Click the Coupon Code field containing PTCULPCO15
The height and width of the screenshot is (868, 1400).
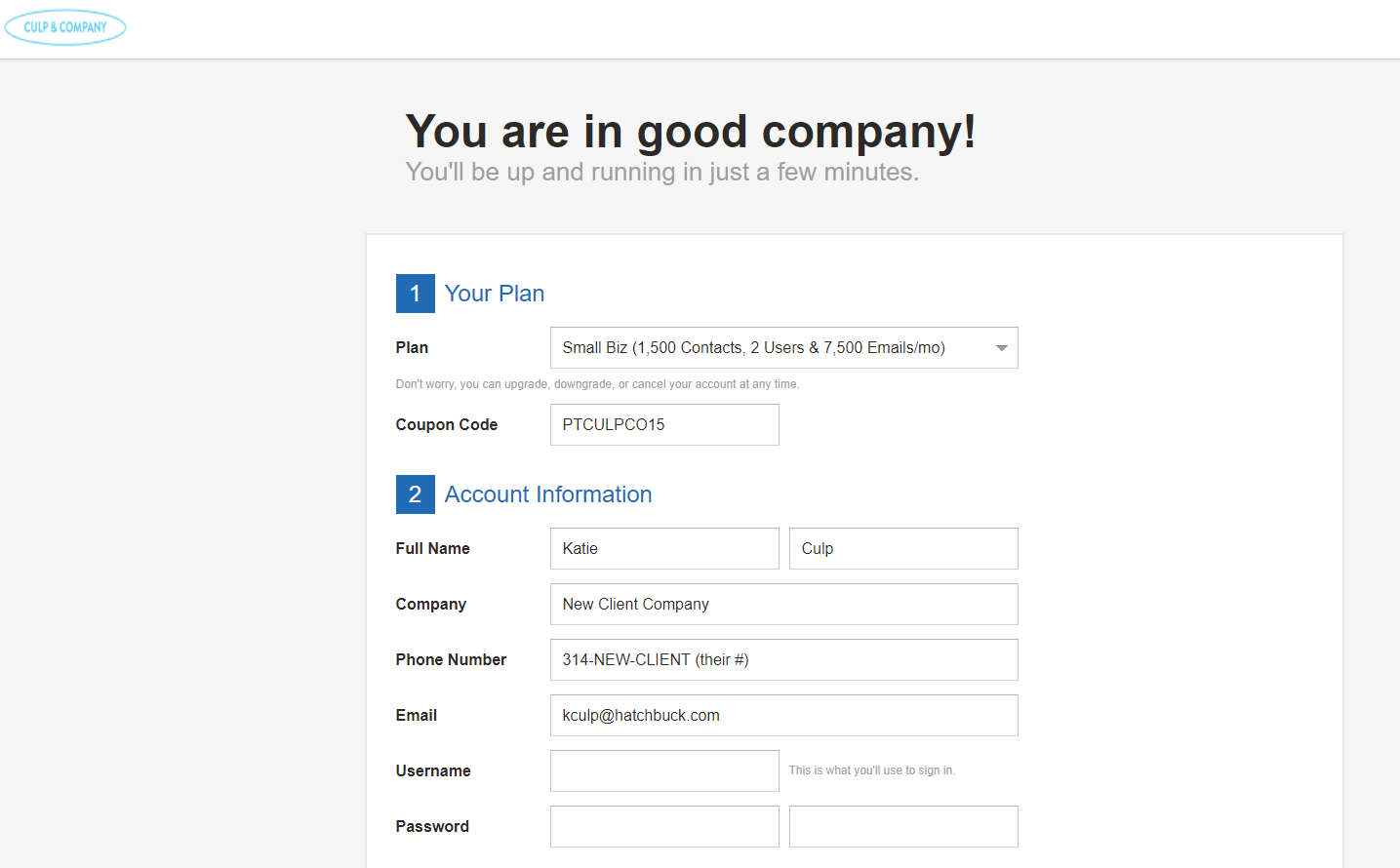pyautogui.click(x=664, y=425)
